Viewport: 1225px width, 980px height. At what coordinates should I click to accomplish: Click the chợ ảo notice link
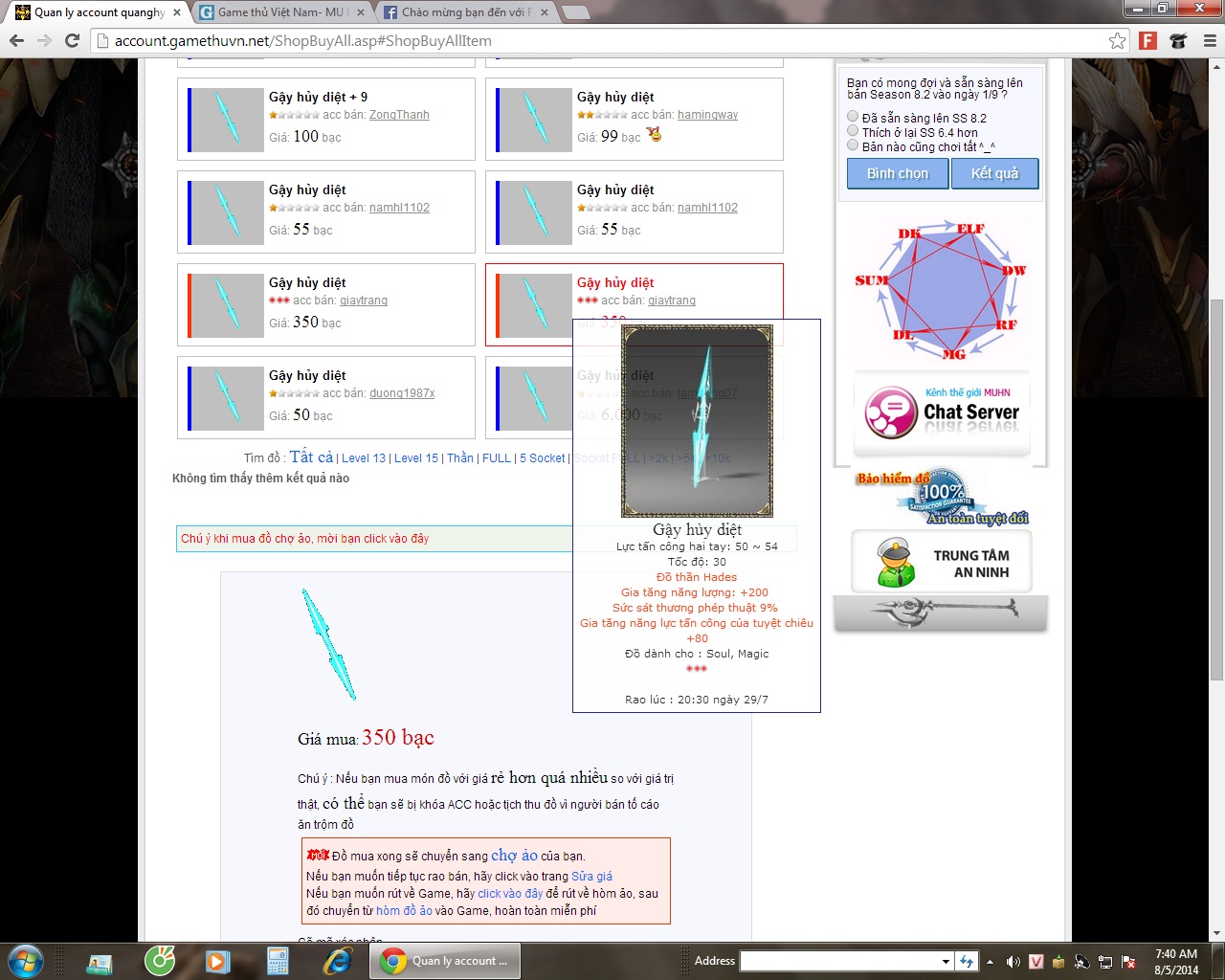coord(305,539)
